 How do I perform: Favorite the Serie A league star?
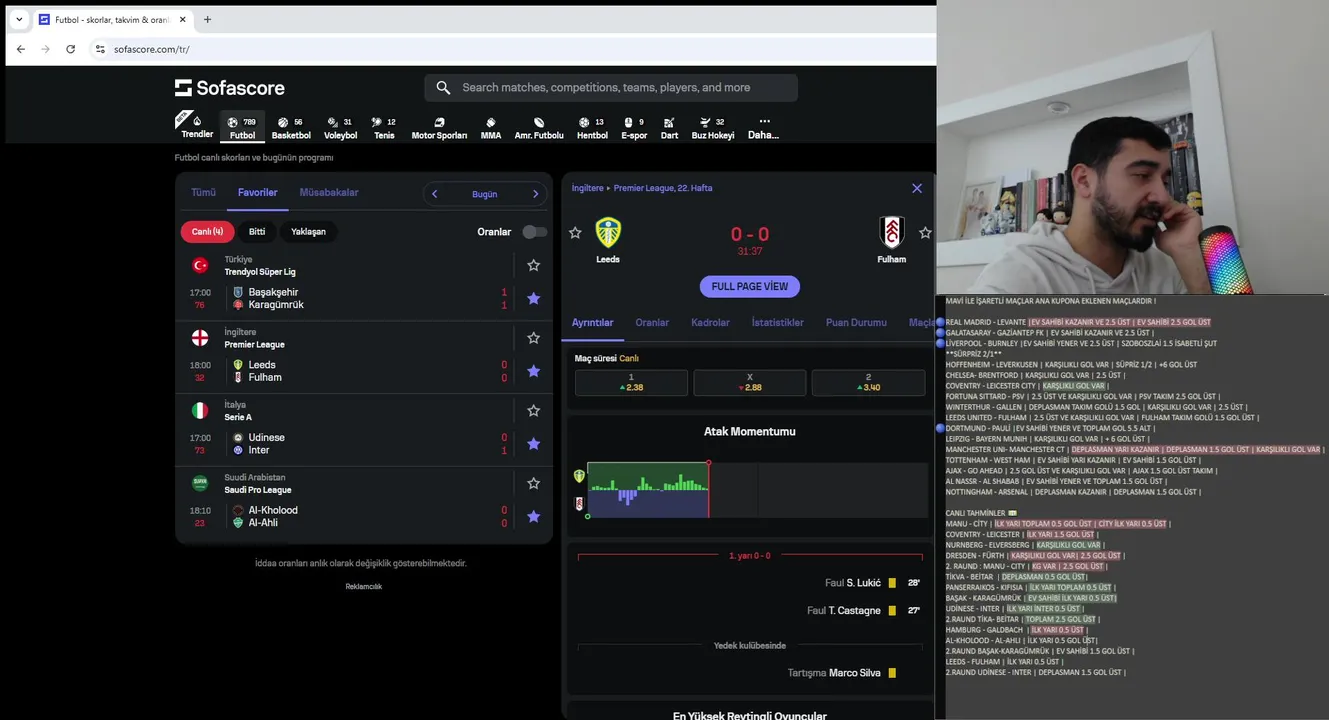[x=533, y=410]
